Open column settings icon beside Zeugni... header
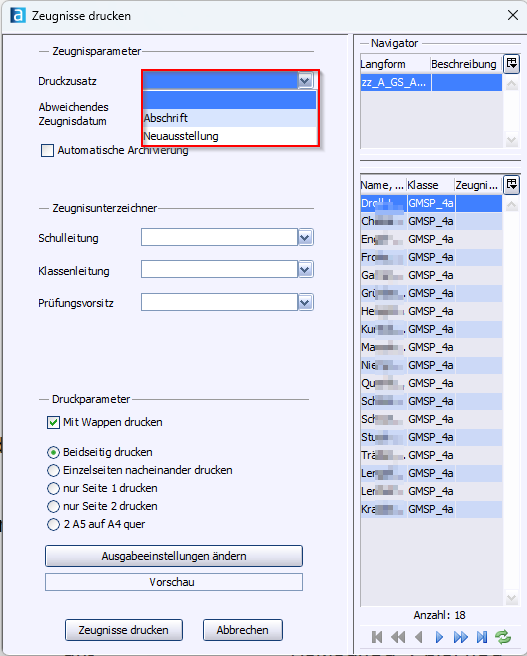Image resolution: width=527 pixels, height=656 pixels. click(512, 184)
